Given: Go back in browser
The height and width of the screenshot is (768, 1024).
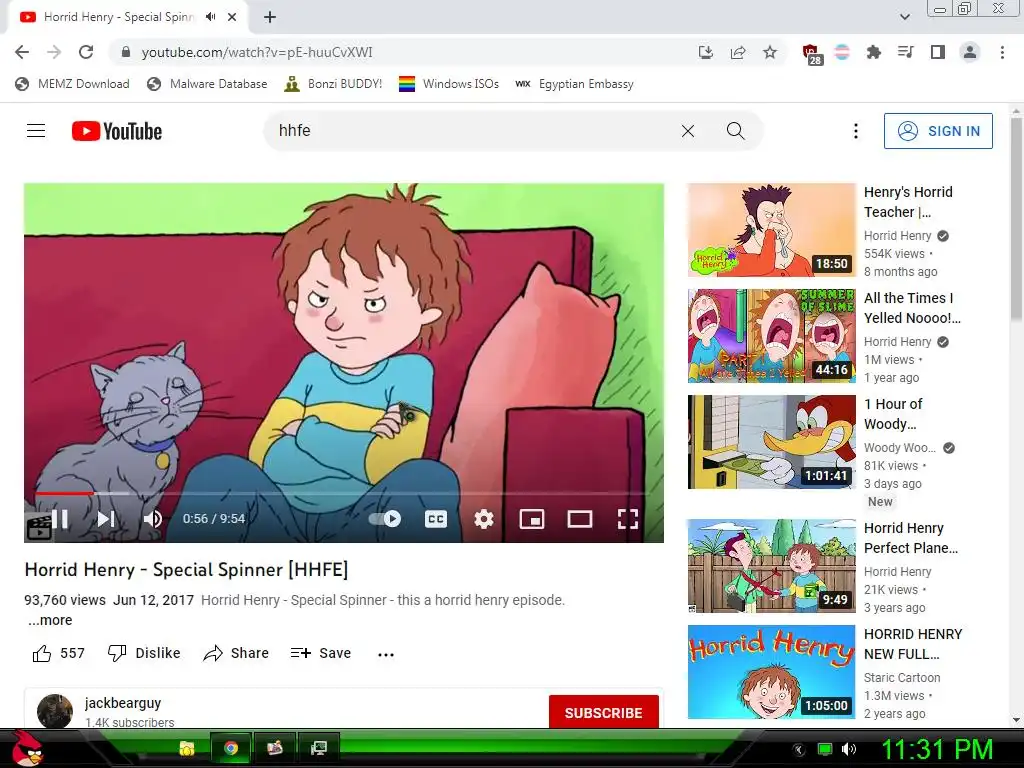Looking at the screenshot, I should (x=22, y=52).
